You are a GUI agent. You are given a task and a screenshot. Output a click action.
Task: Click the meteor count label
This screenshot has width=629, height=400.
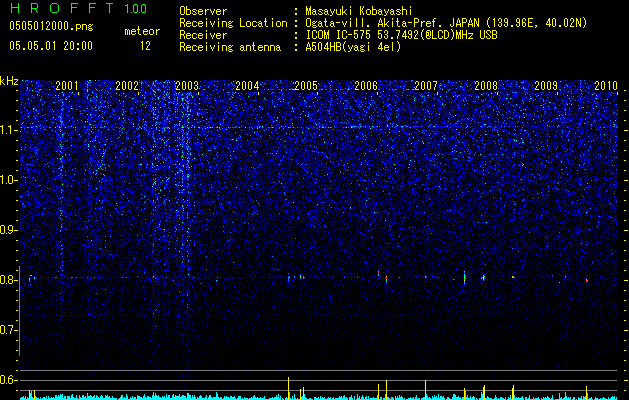142,31
